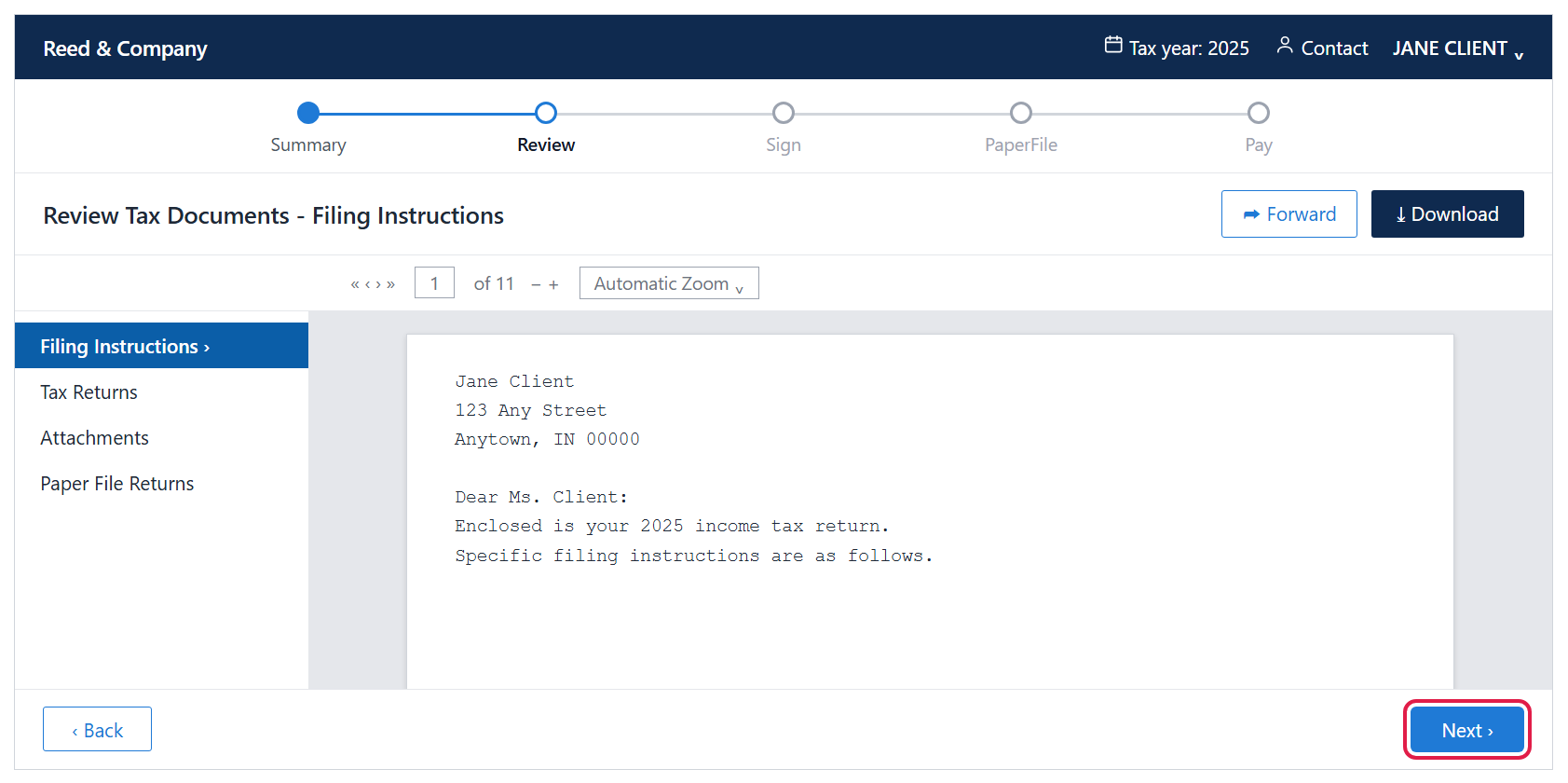Click the "Dear Ms. Client:" salutation
Image resolution: width=1568 pixels, height=783 pixels.
[x=541, y=497]
